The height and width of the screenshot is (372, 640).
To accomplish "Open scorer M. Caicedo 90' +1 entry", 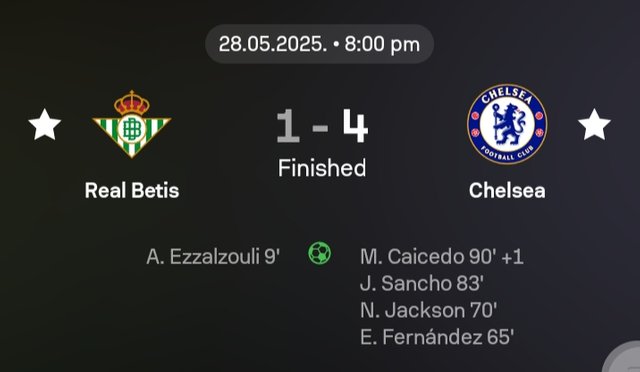I will [x=442, y=257].
